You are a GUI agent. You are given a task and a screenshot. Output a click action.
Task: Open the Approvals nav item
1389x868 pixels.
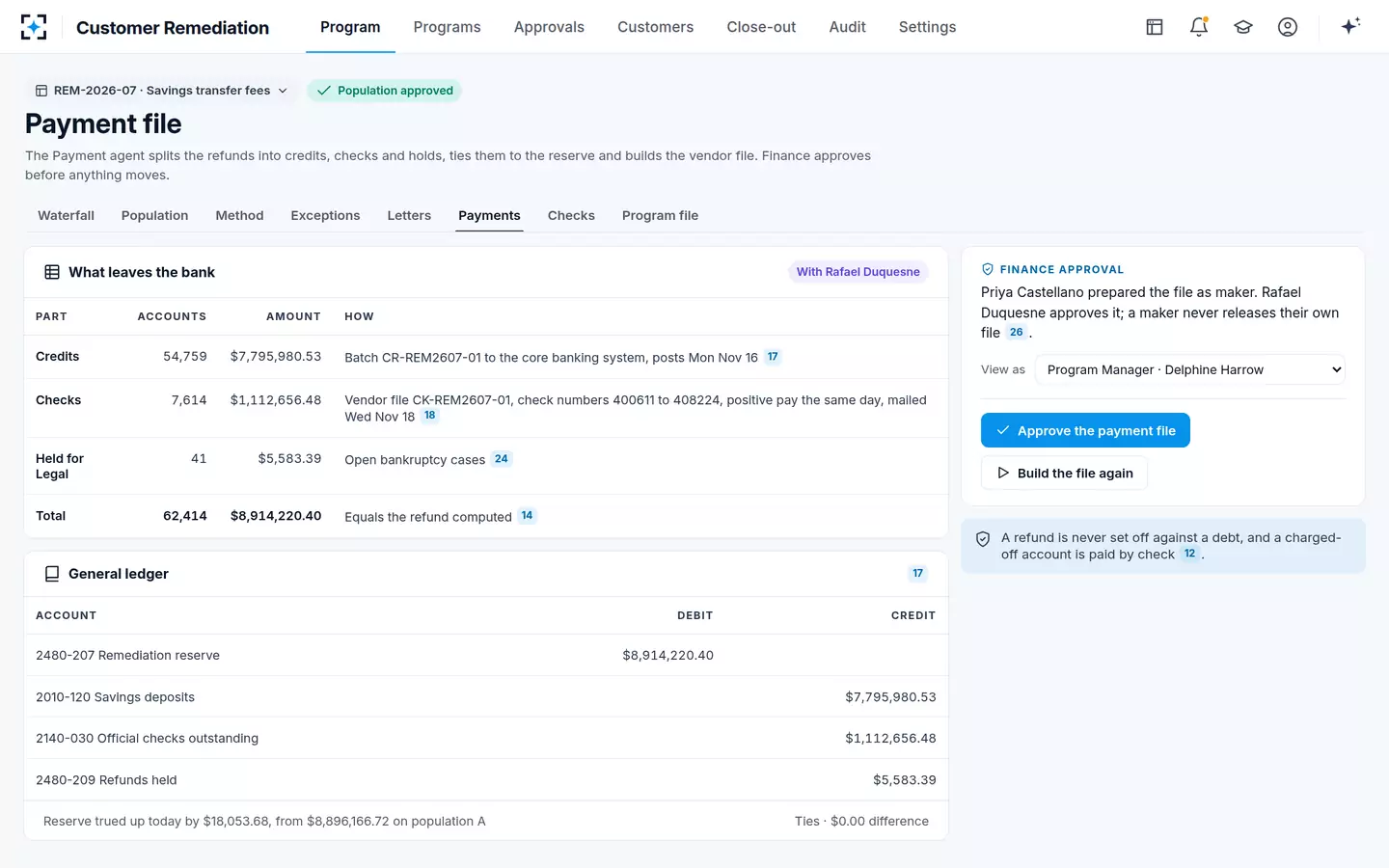coord(549,27)
